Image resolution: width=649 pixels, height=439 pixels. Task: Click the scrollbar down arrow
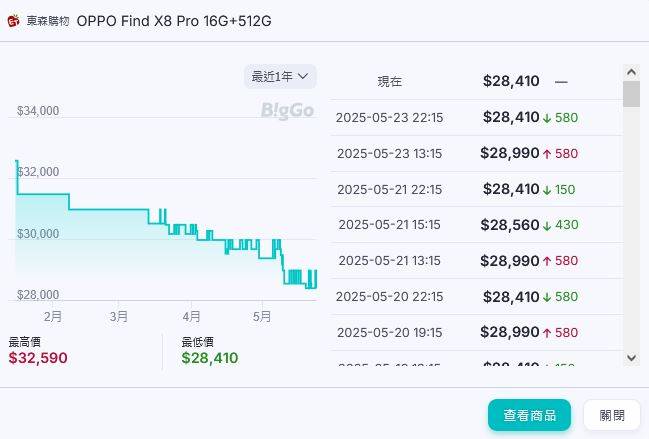click(631, 358)
